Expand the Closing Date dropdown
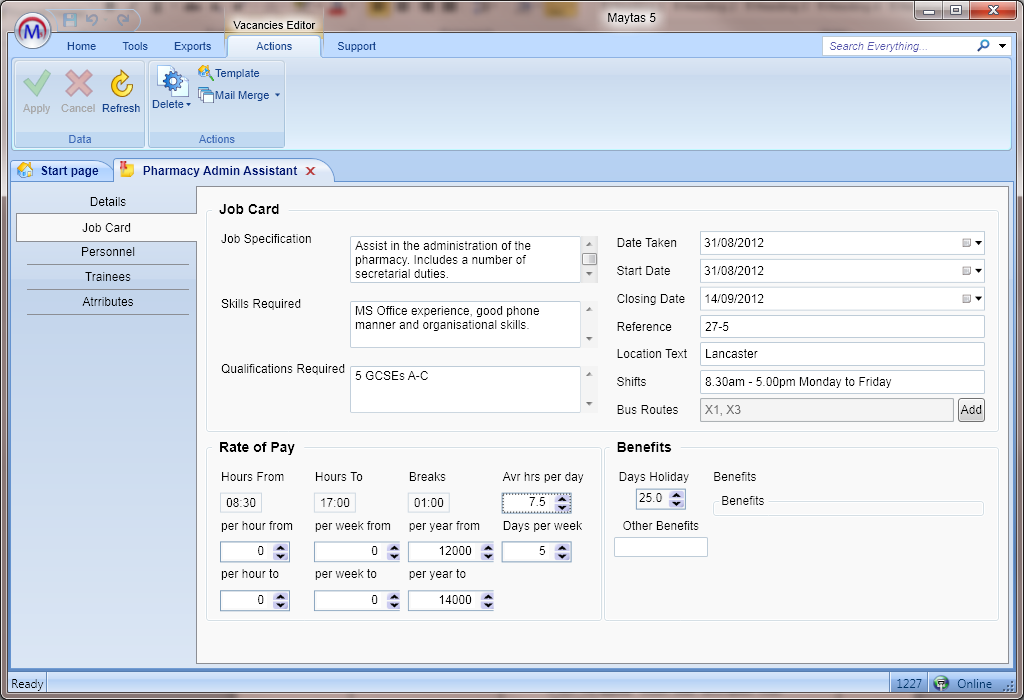1024x700 pixels. click(978, 299)
